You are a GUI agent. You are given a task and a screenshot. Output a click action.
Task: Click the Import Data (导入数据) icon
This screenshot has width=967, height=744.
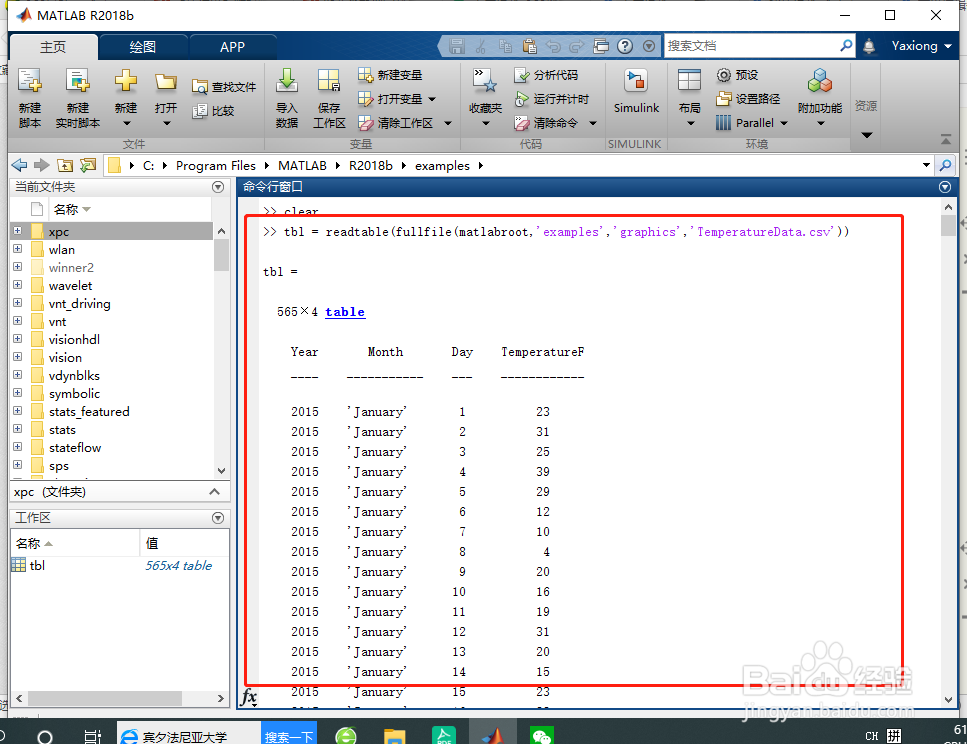(x=287, y=81)
